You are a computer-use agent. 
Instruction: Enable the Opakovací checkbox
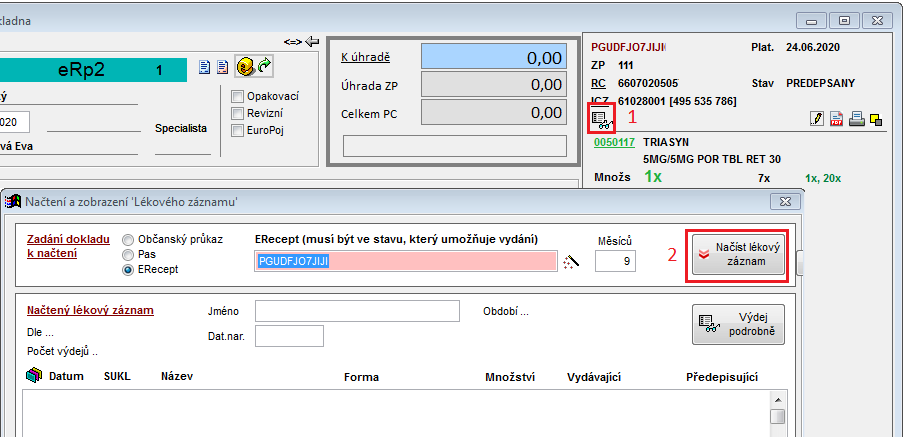click(238, 96)
